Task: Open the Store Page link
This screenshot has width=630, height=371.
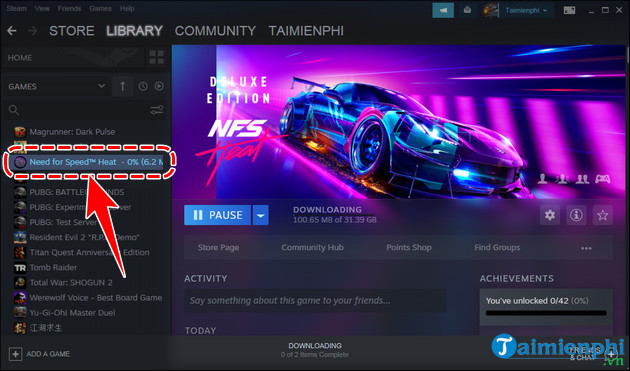Action: click(x=218, y=248)
